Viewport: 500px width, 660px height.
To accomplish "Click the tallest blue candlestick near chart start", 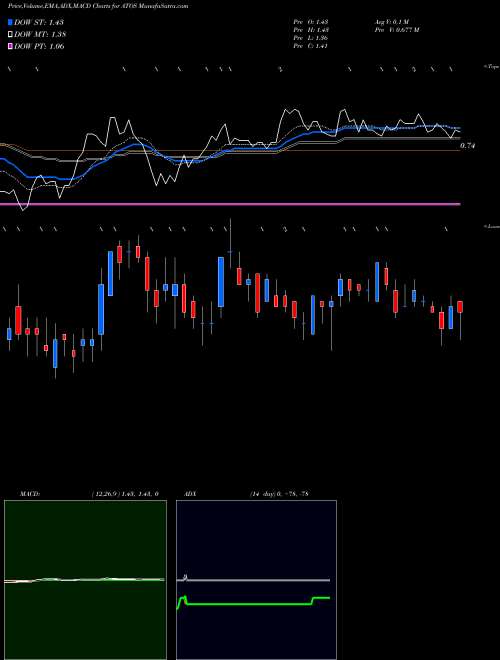I will [101, 309].
